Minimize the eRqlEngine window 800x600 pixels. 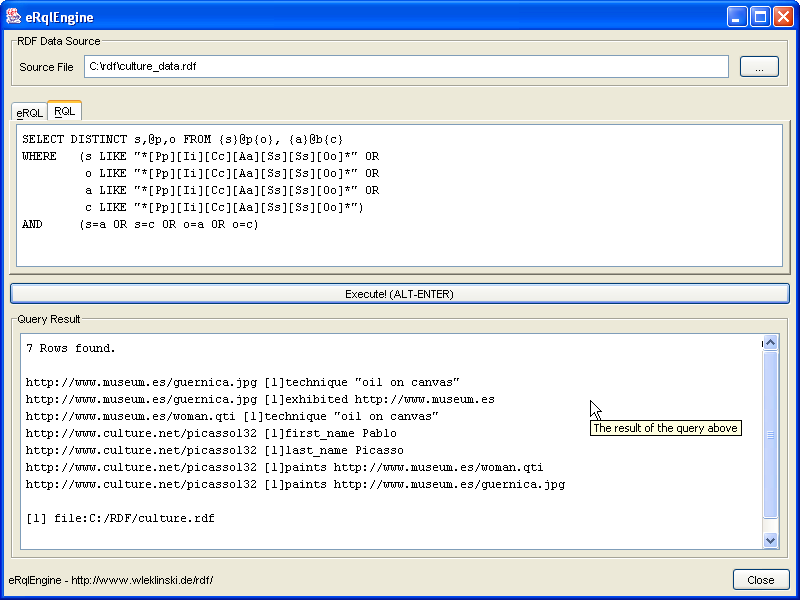point(736,16)
